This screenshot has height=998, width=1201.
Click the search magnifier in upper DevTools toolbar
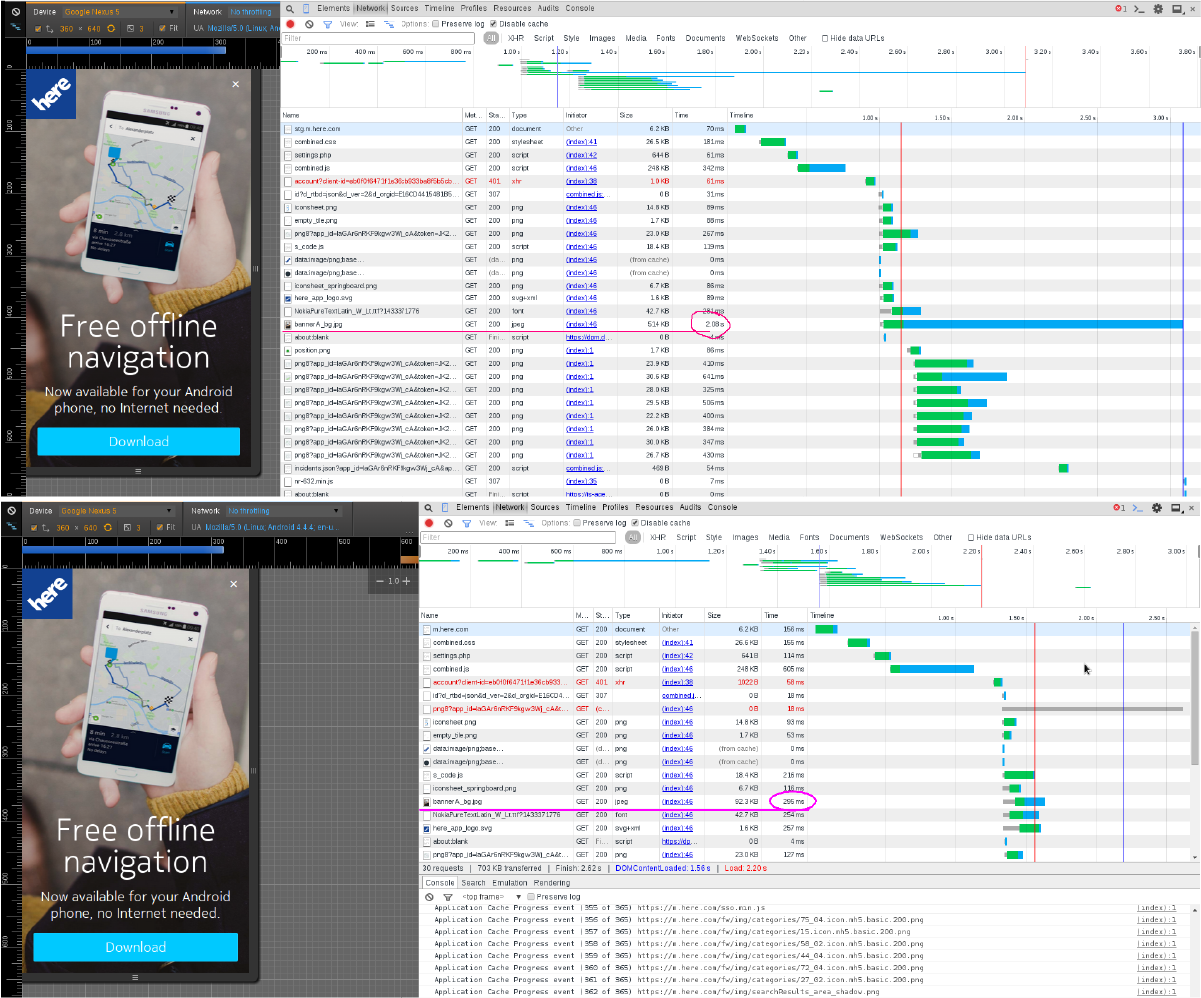[x=290, y=8]
